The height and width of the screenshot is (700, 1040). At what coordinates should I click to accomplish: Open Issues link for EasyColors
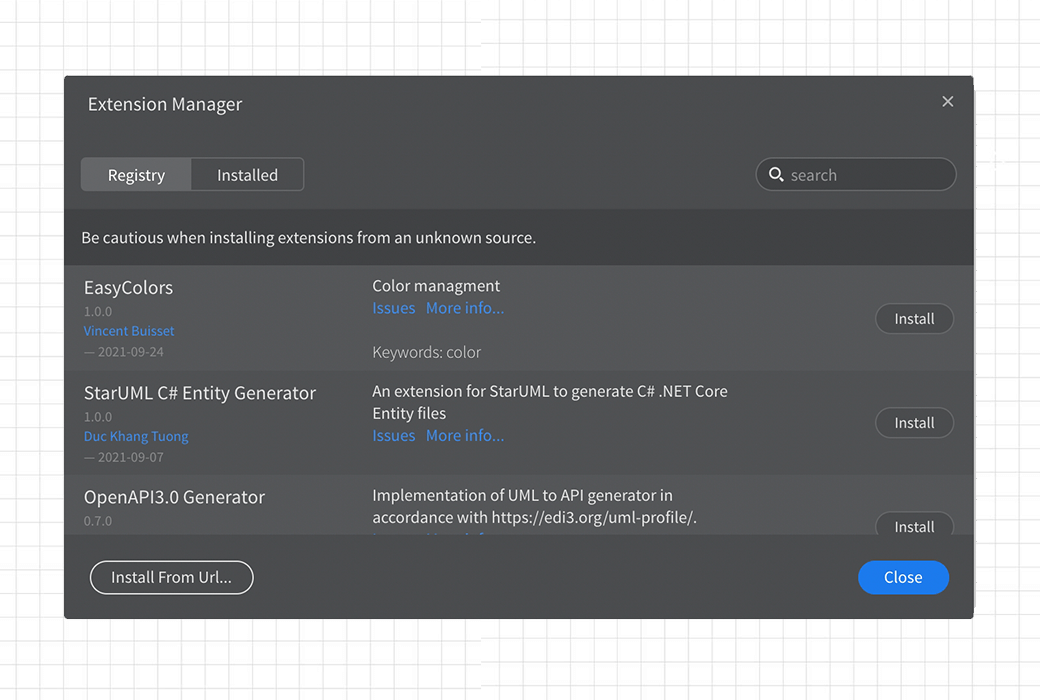pyautogui.click(x=393, y=308)
